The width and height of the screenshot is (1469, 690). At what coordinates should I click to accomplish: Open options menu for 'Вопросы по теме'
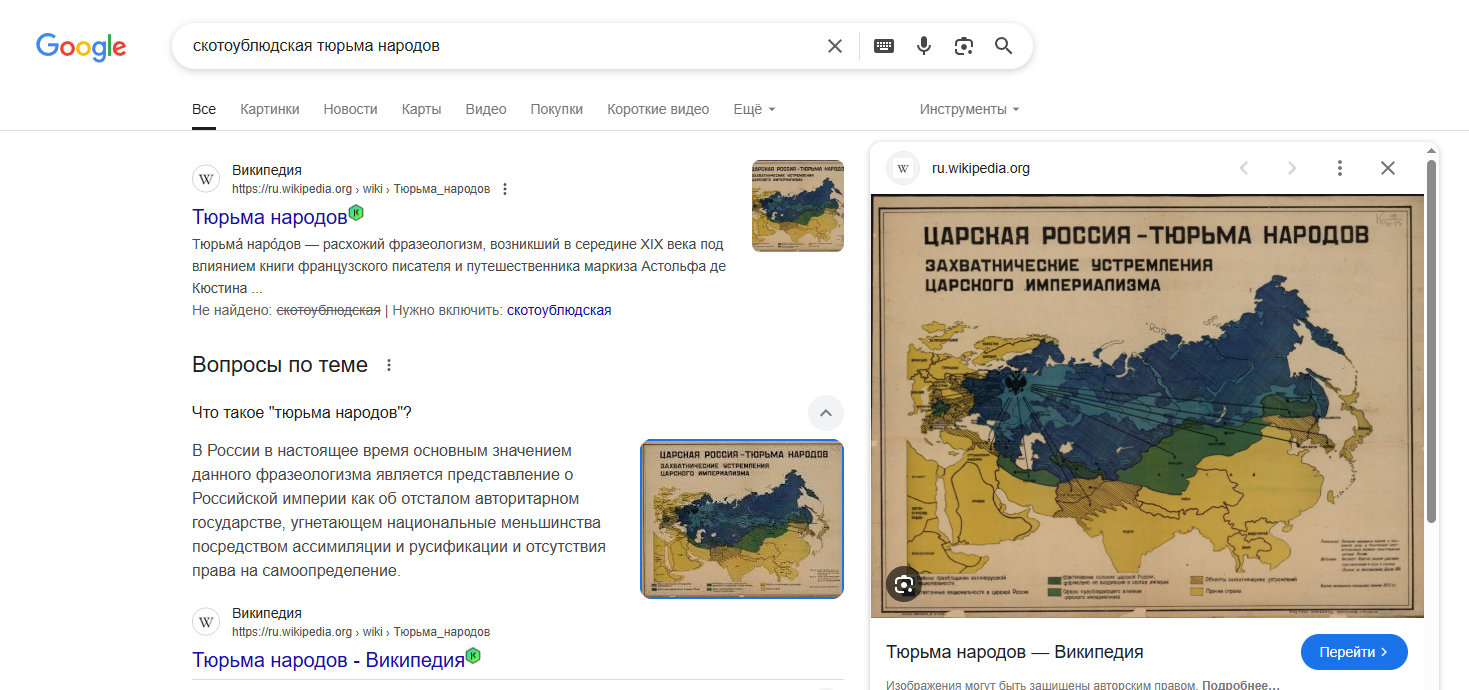[390, 365]
